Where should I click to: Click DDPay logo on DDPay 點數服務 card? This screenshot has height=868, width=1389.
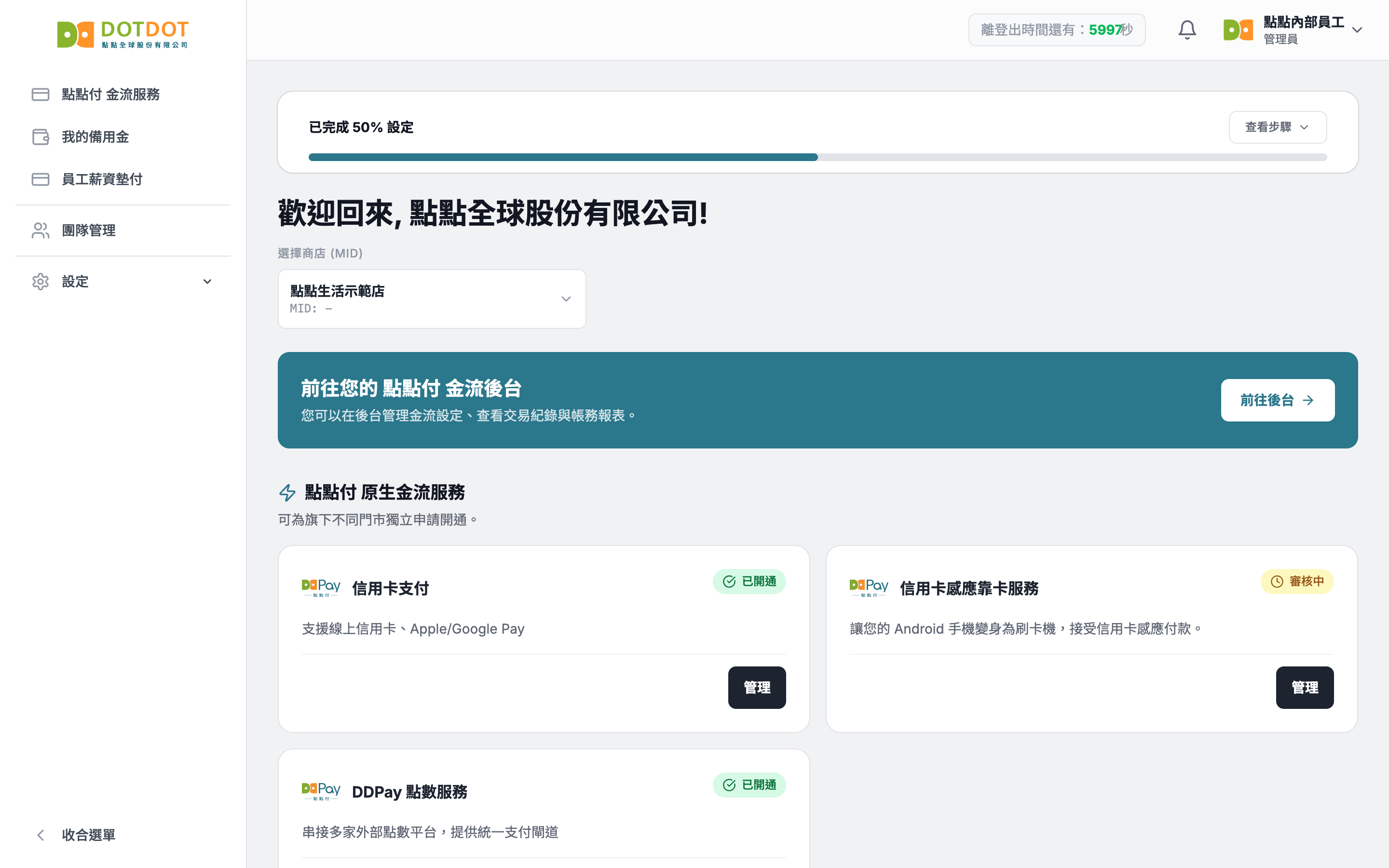click(321, 791)
